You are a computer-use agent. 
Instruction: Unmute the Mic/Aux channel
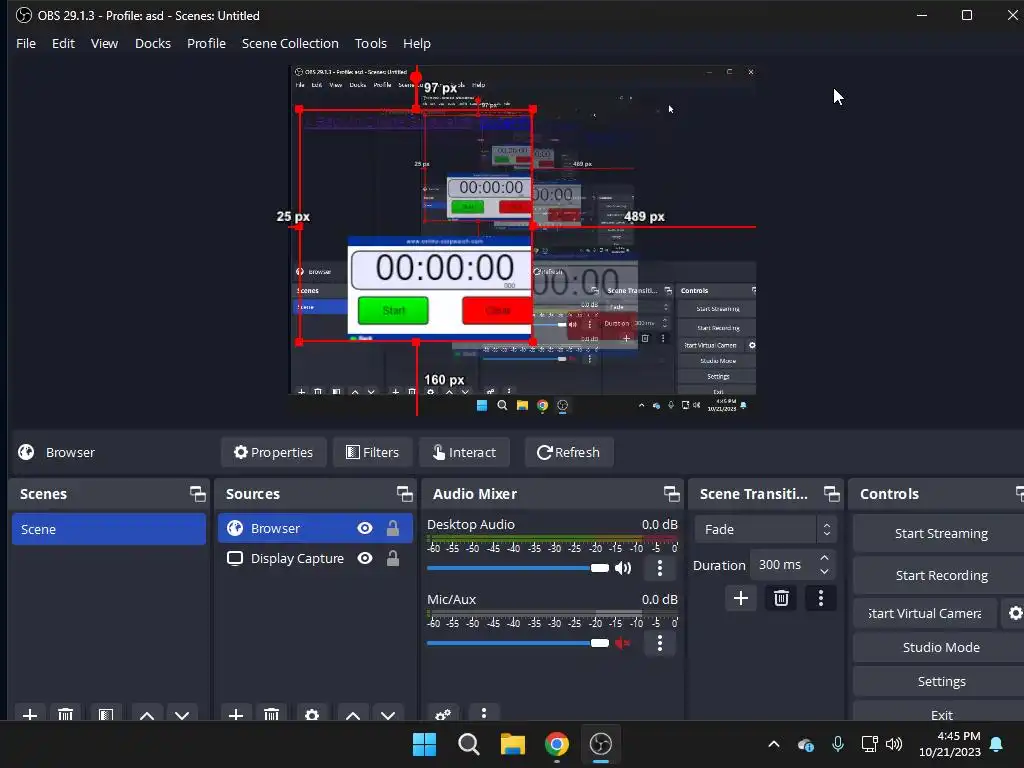coord(623,643)
